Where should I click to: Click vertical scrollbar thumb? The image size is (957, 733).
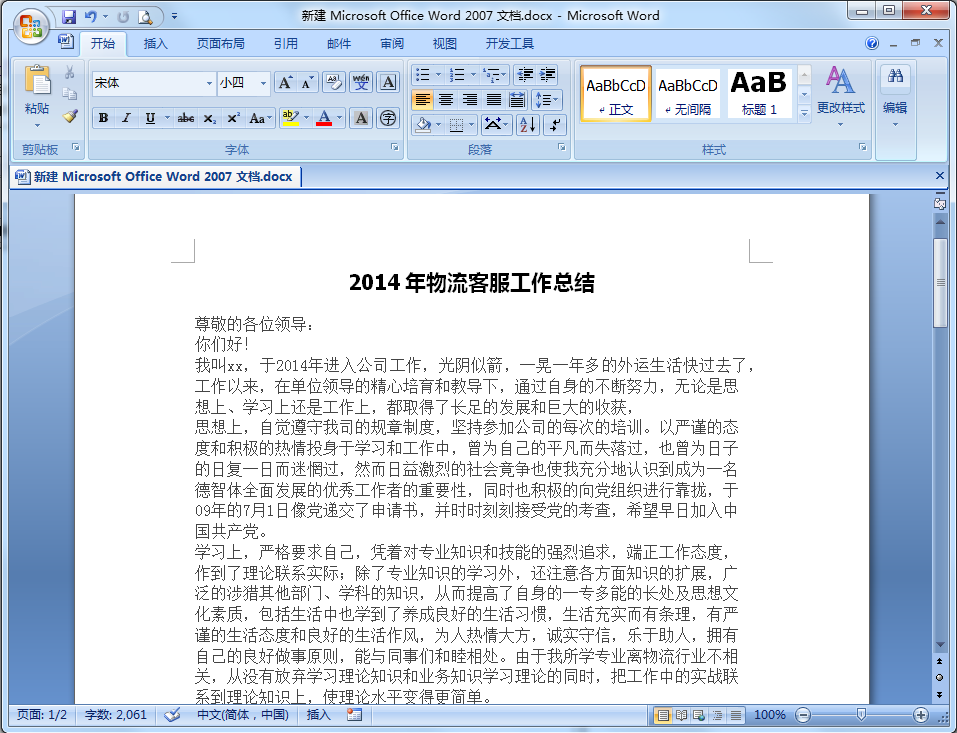coord(941,283)
